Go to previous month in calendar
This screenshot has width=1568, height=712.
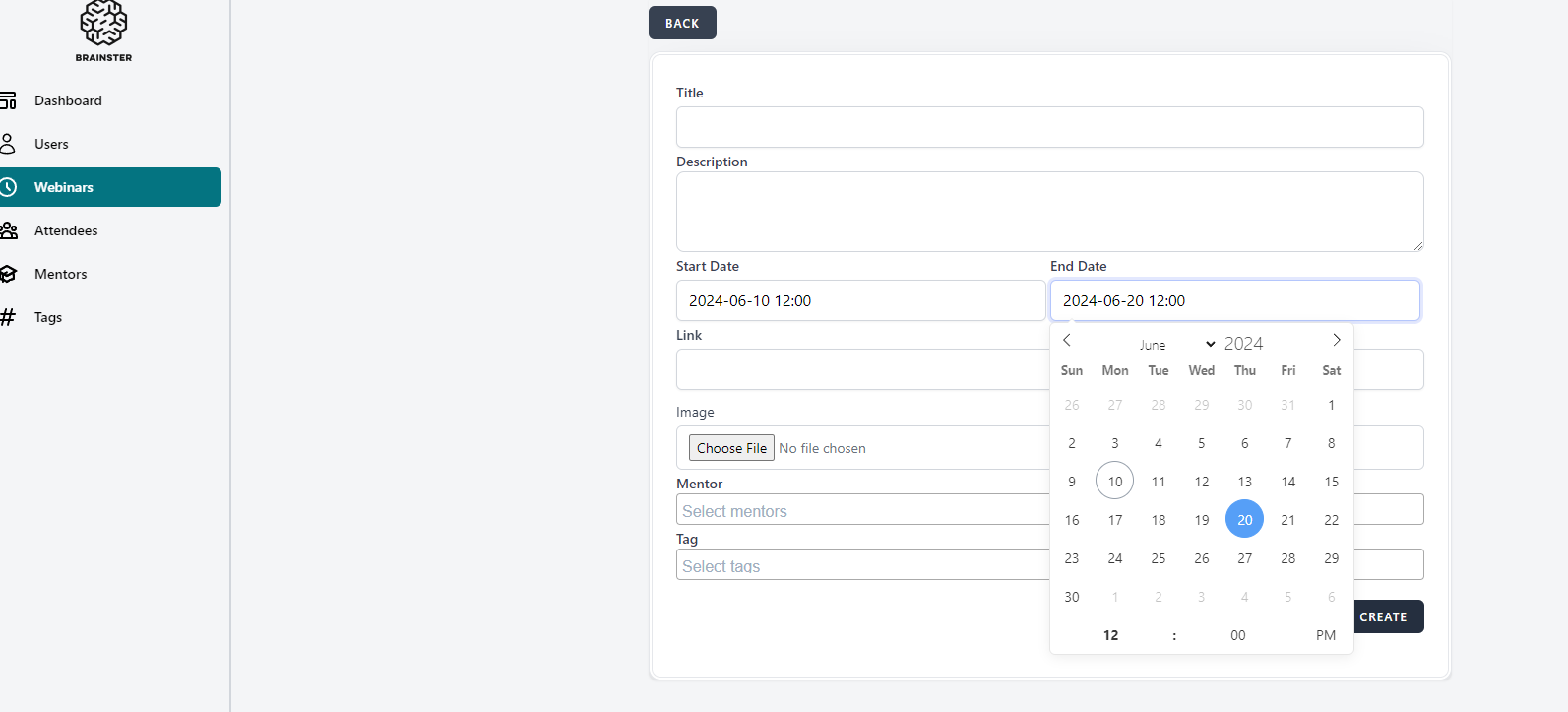tap(1067, 341)
